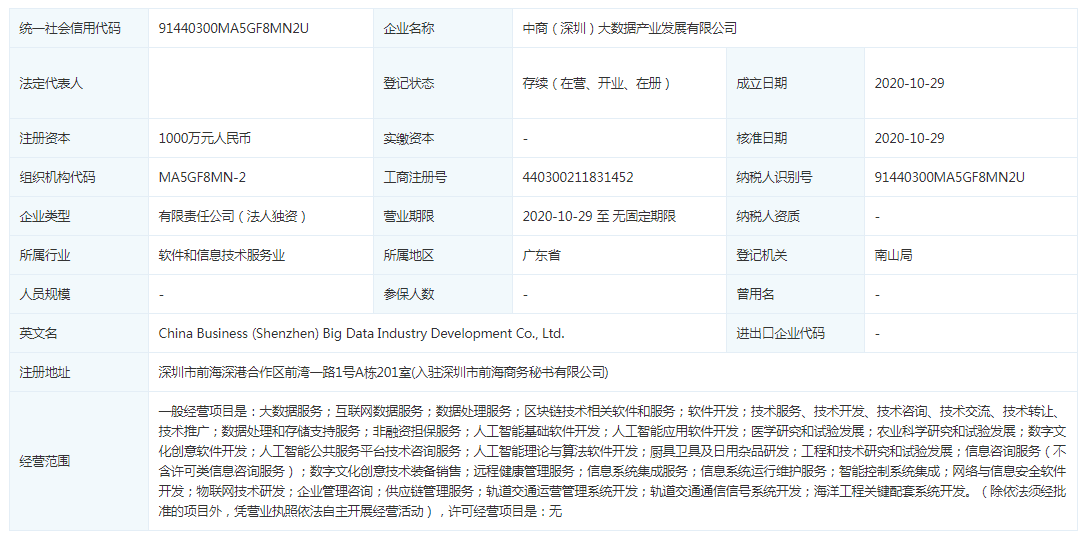Select status value 存续（在营、开业、在册）

point(597,84)
